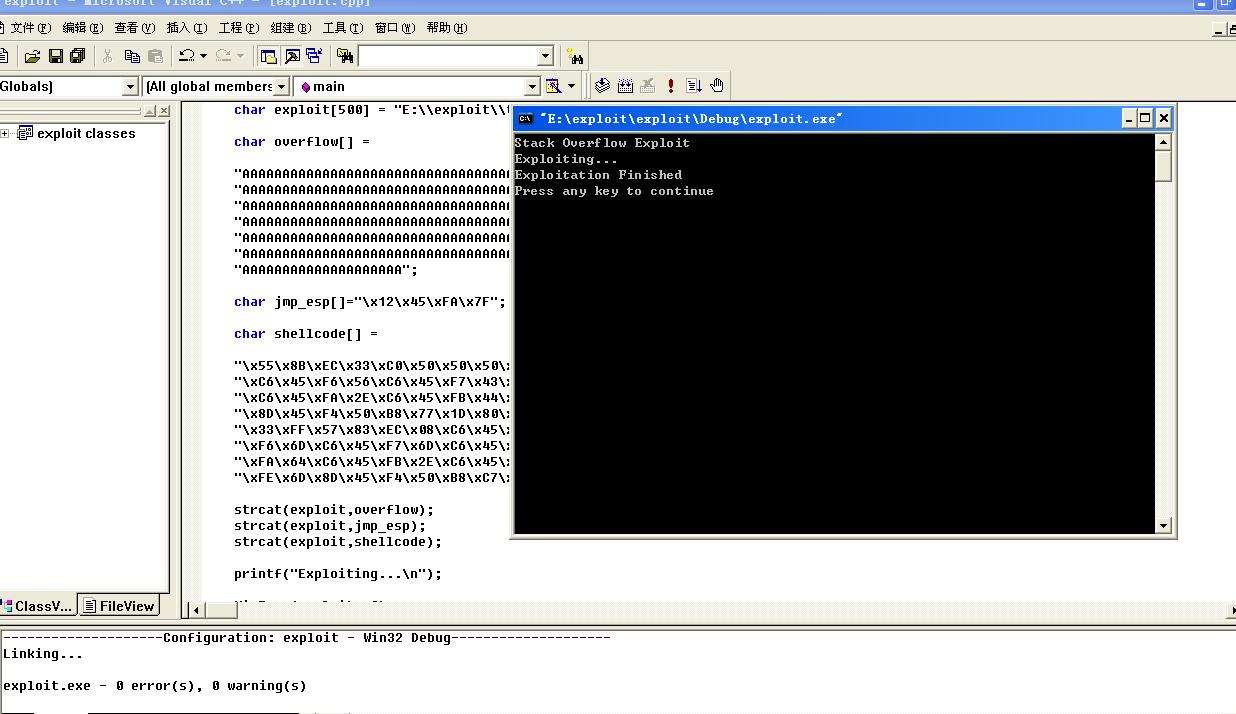This screenshot has width=1236, height=714.
Task: Open the 窗口 (Window) menu
Action: [394, 28]
